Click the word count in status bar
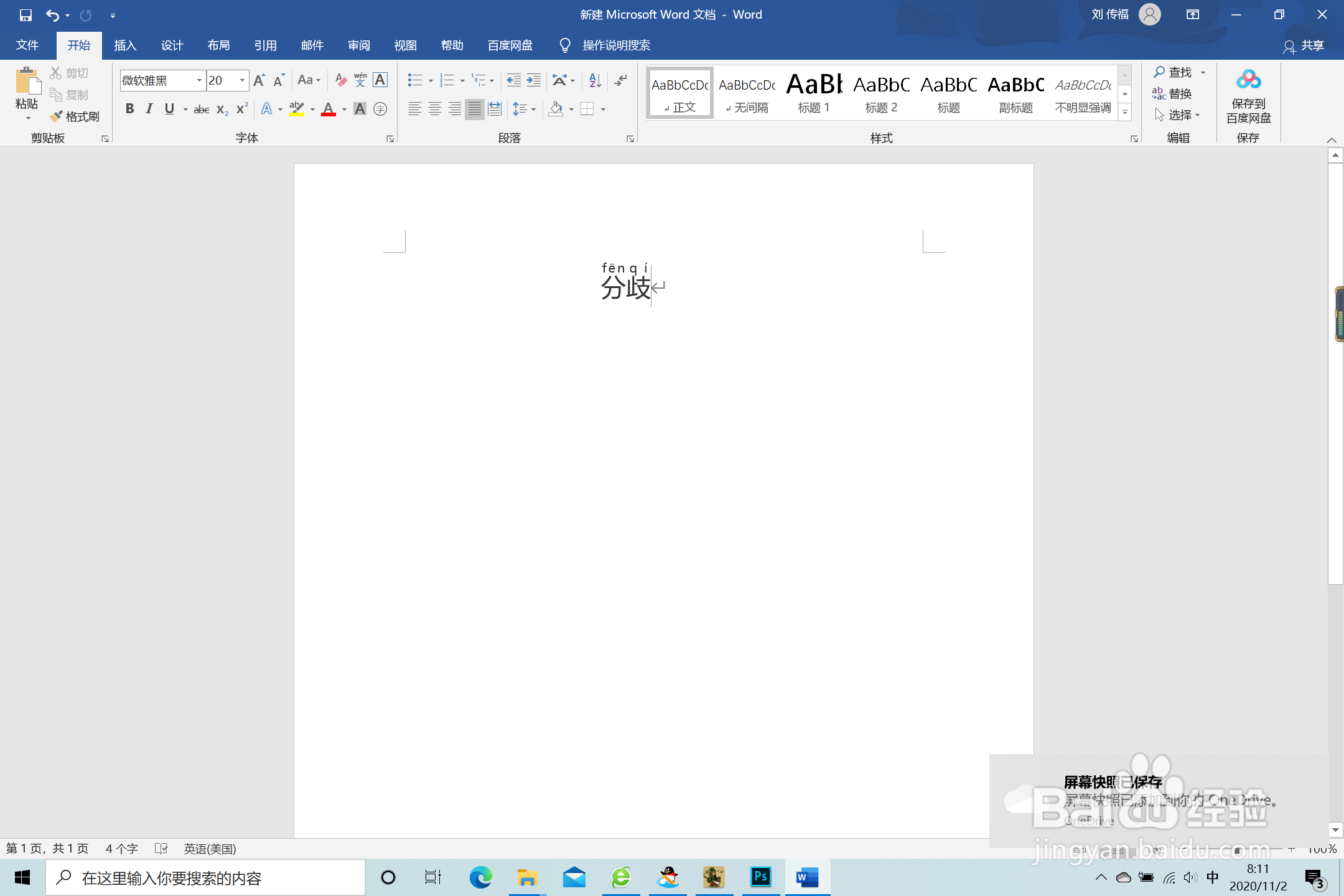 click(122, 849)
